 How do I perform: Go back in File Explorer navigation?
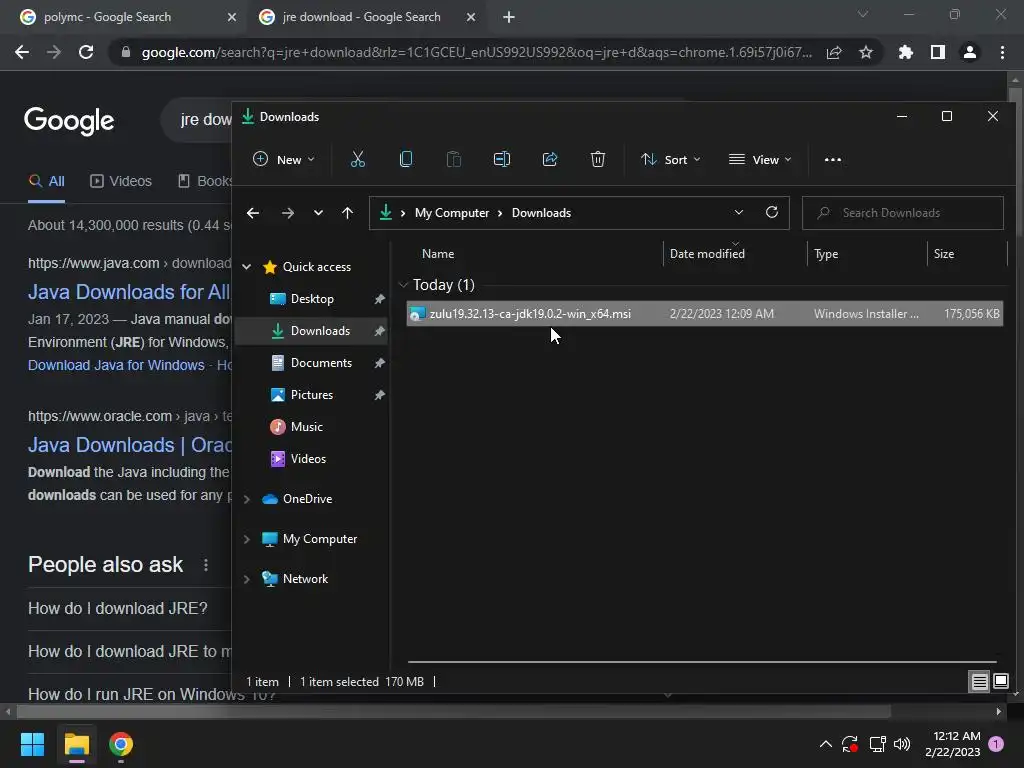point(253,213)
